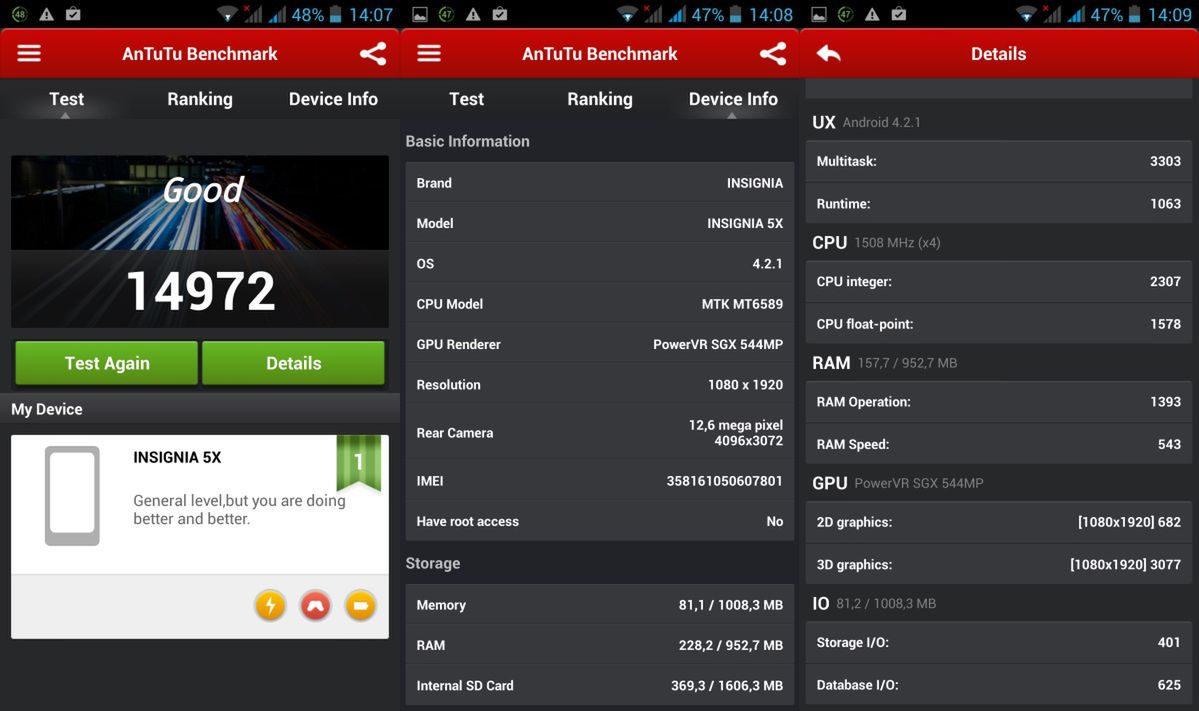This screenshot has height=711, width=1199.
Task: Tap clipboard notification icon at 14:09 screen
Action: pos(898,15)
